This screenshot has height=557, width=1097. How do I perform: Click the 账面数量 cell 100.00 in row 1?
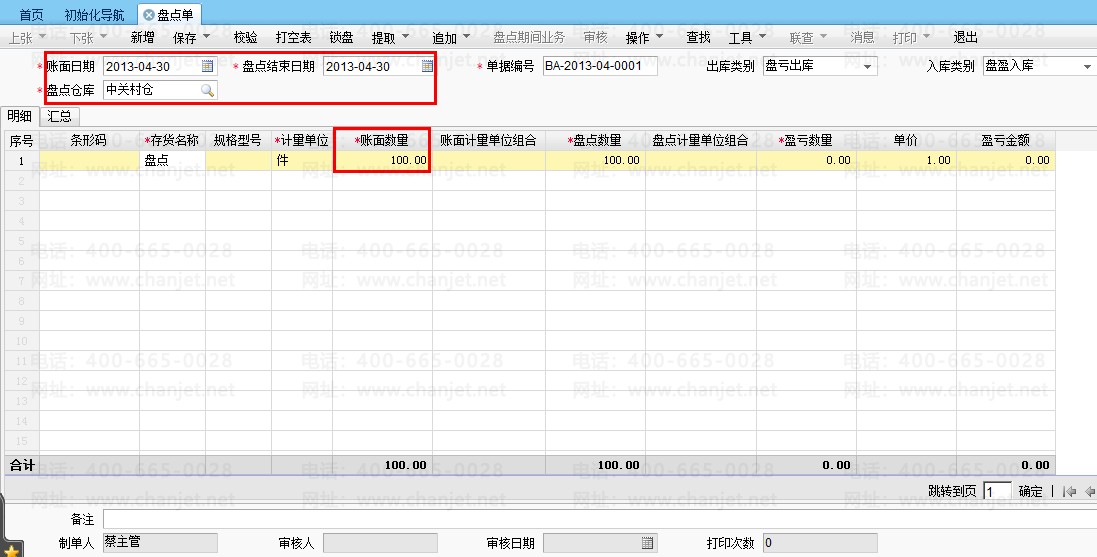(x=382, y=160)
